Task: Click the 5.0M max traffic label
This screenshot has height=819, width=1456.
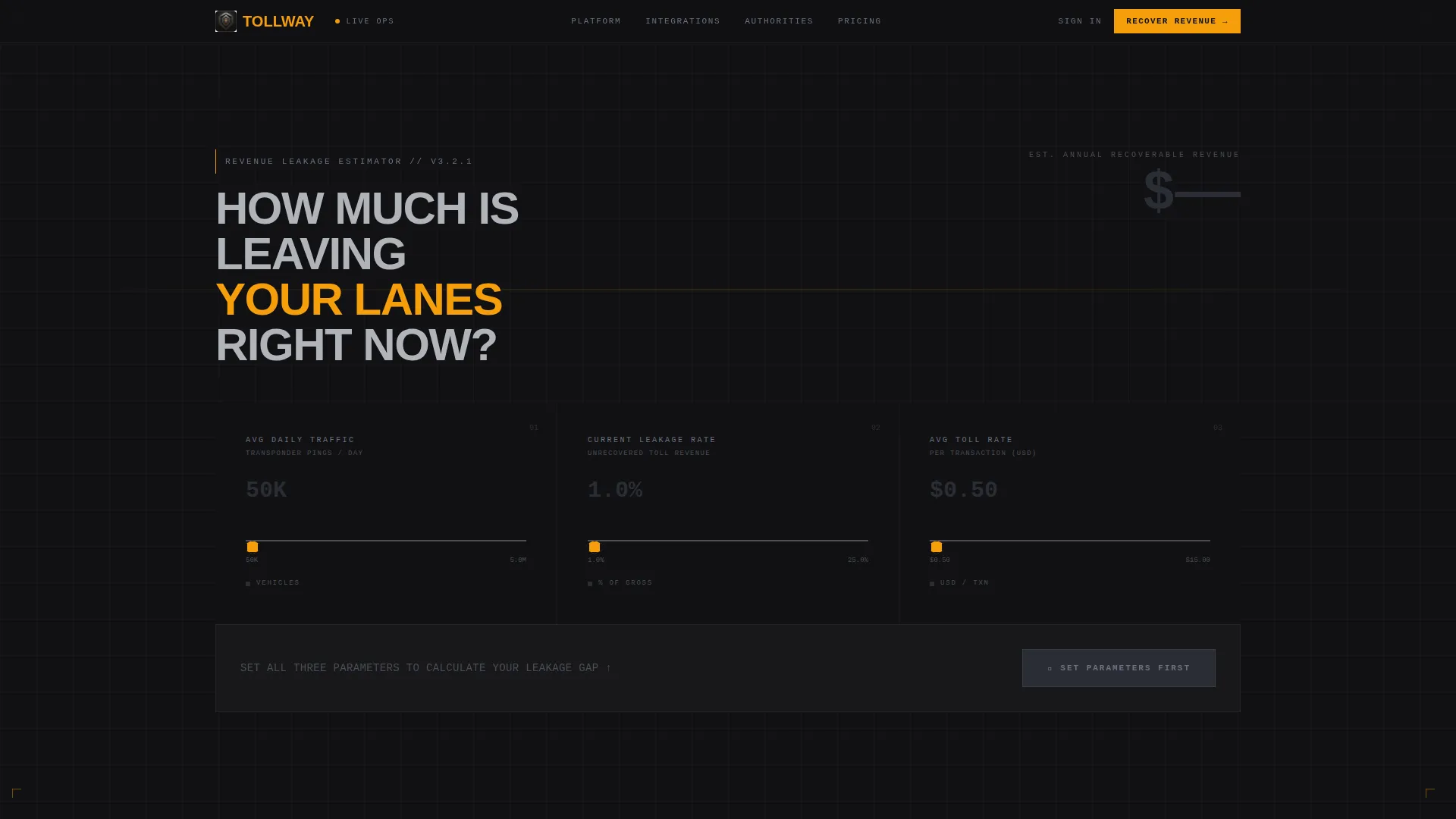Action: 518,560
